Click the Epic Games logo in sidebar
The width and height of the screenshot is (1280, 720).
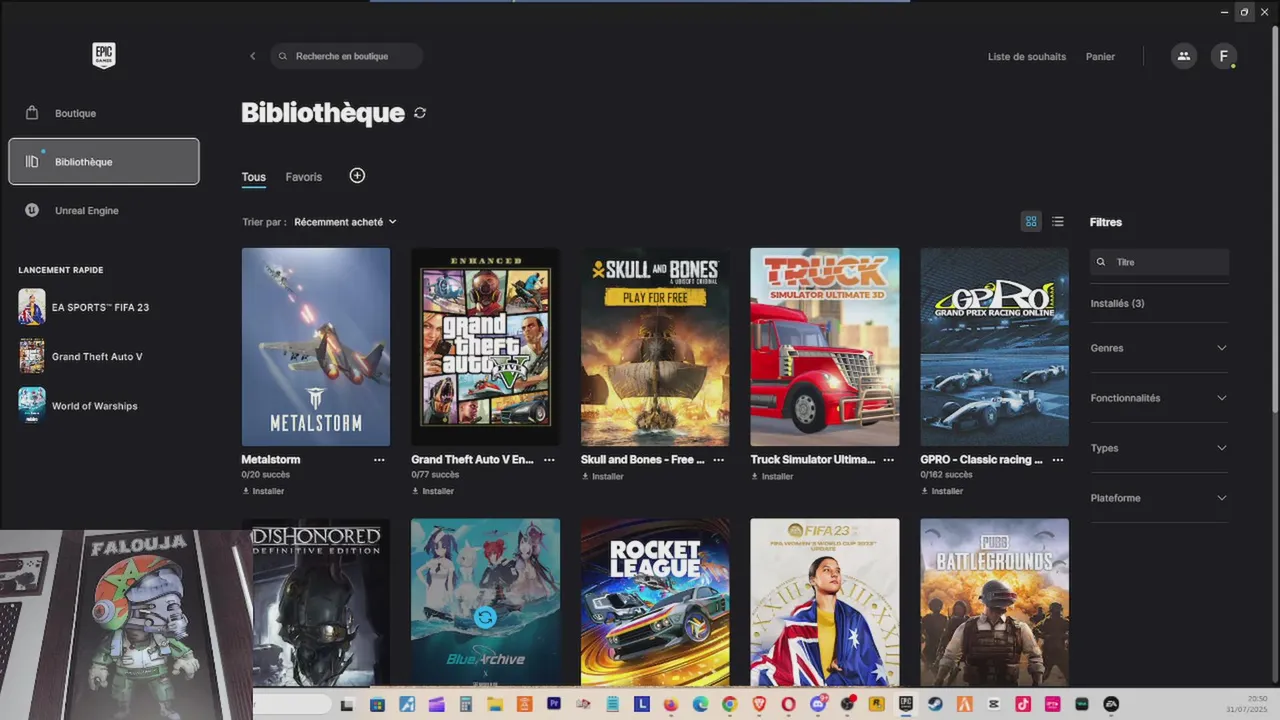(x=104, y=56)
